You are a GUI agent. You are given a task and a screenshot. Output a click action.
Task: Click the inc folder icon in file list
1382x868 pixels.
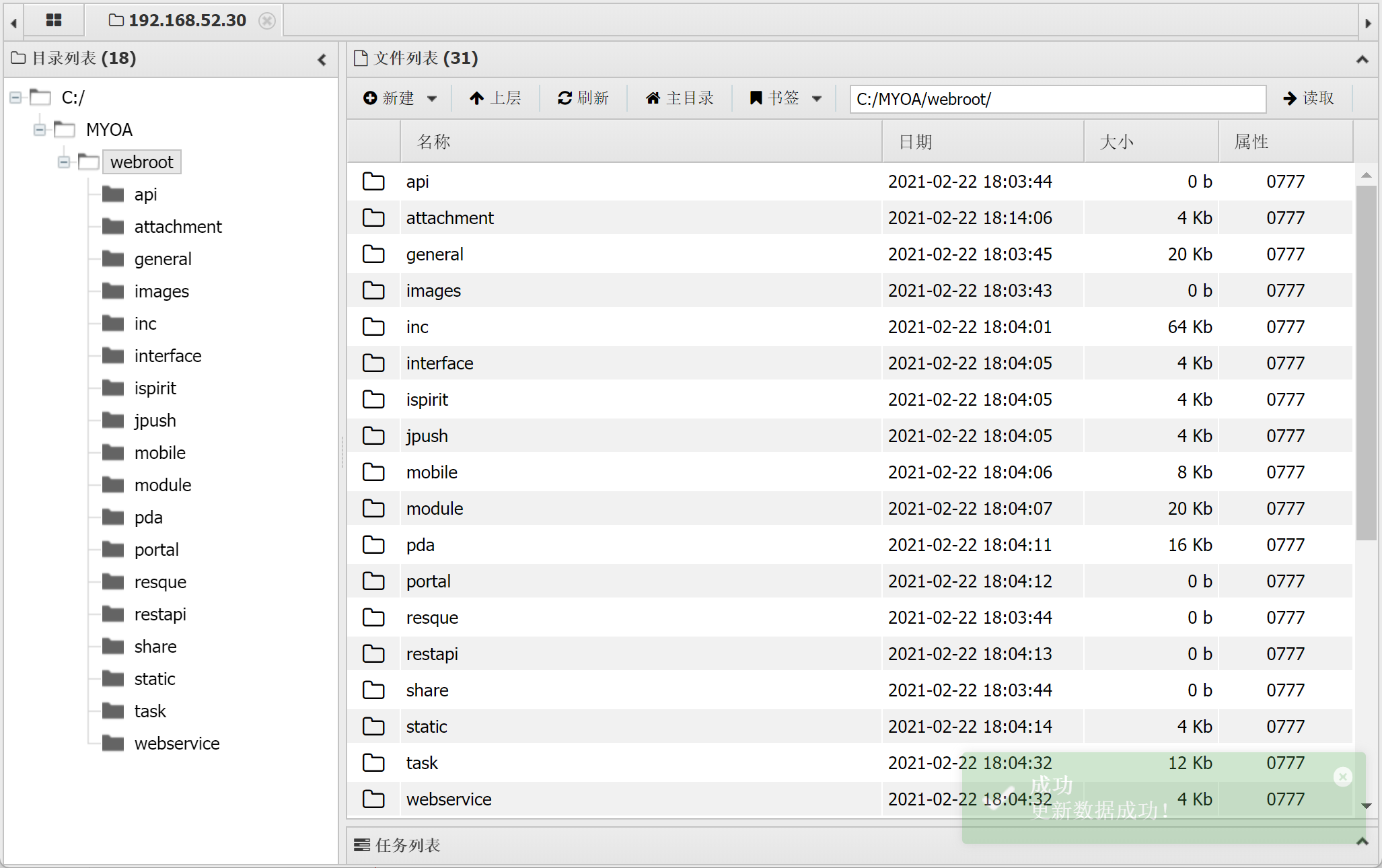(x=373, y=327)
